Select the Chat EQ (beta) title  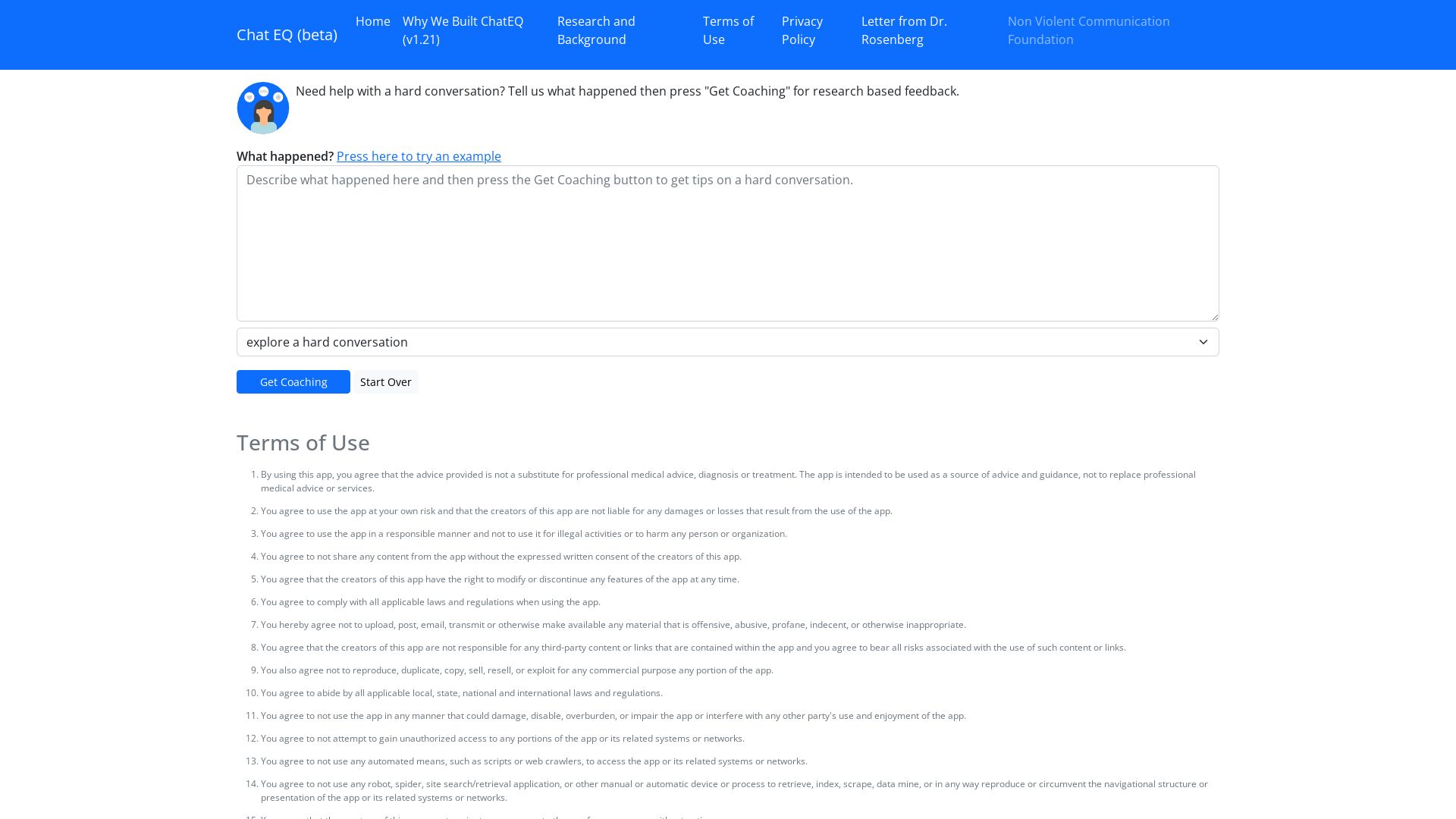point(287,35)
